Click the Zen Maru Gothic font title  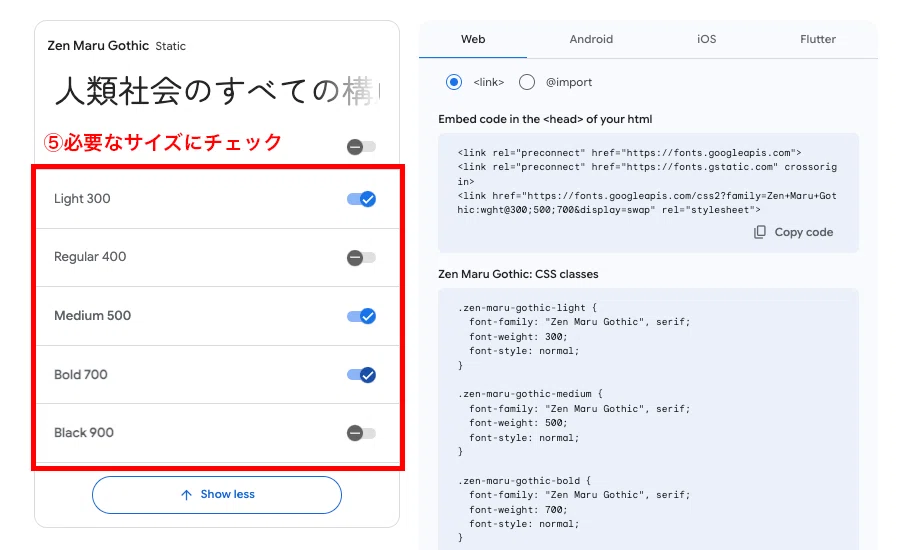coord(98,45)
